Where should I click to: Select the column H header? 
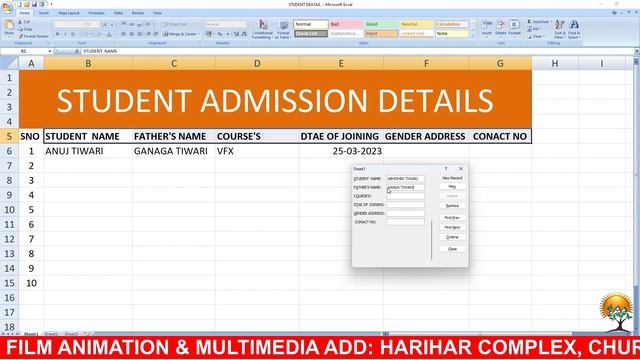tap(555, 63)
